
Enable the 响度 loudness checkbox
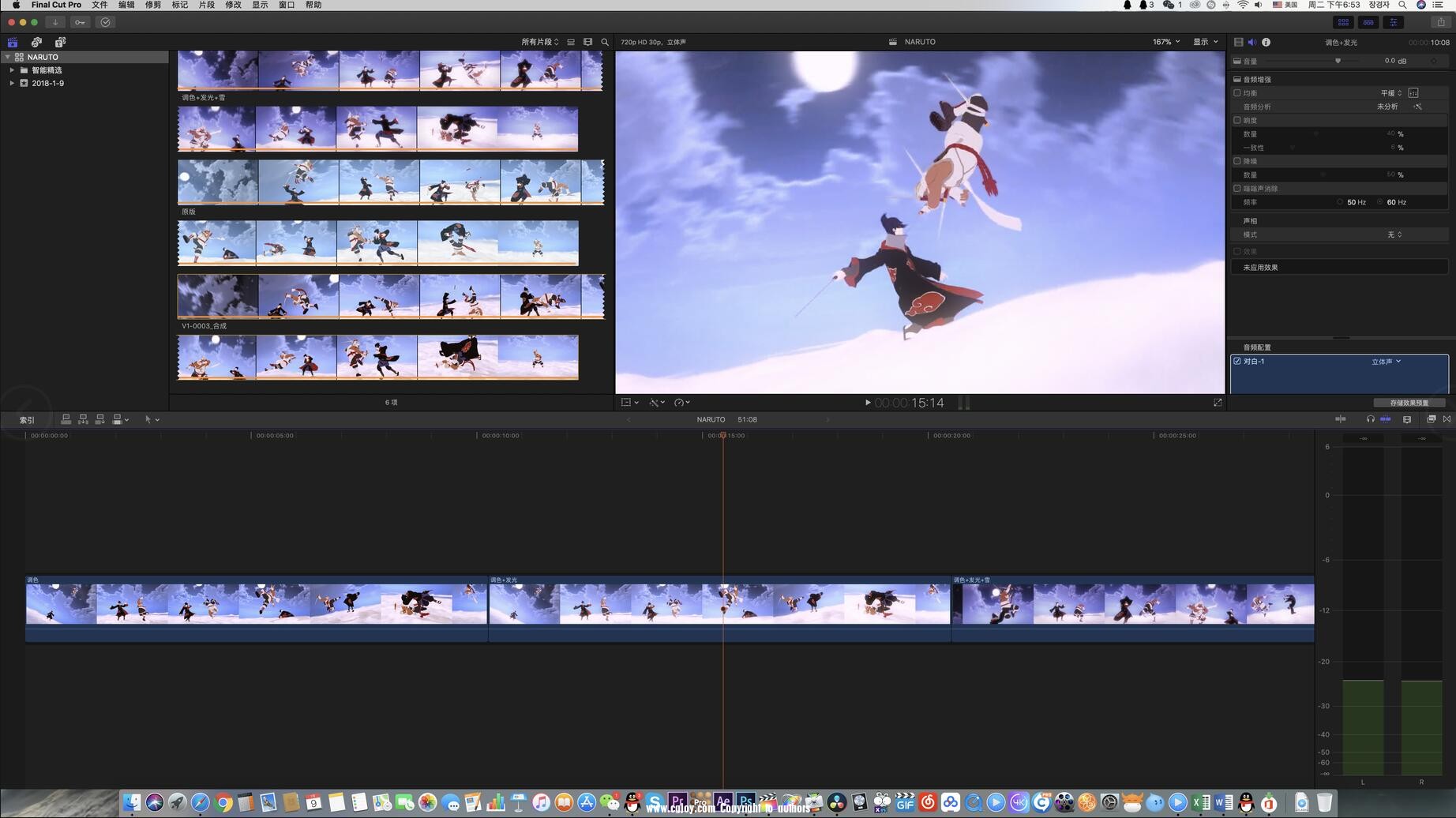click(x=1237, y=120)
